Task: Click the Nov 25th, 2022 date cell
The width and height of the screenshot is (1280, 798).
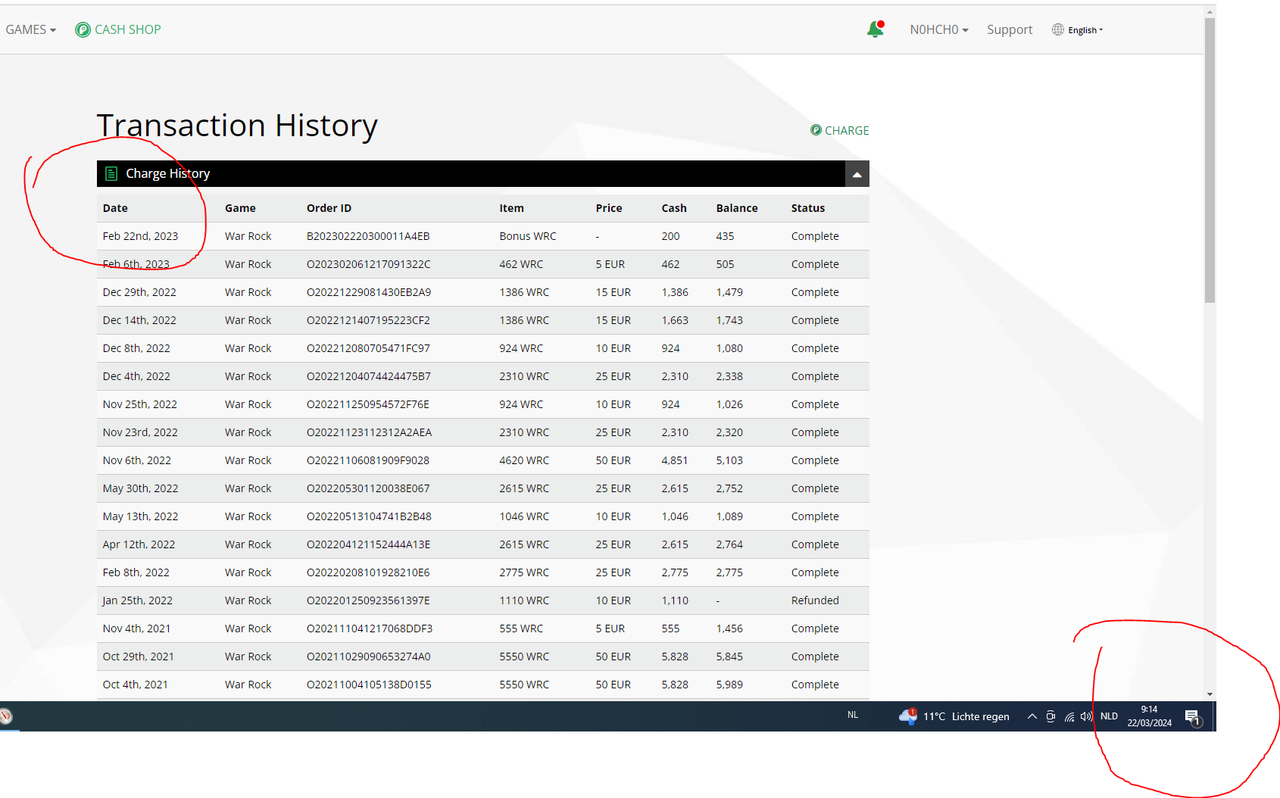Action: (x=140, y=404)
